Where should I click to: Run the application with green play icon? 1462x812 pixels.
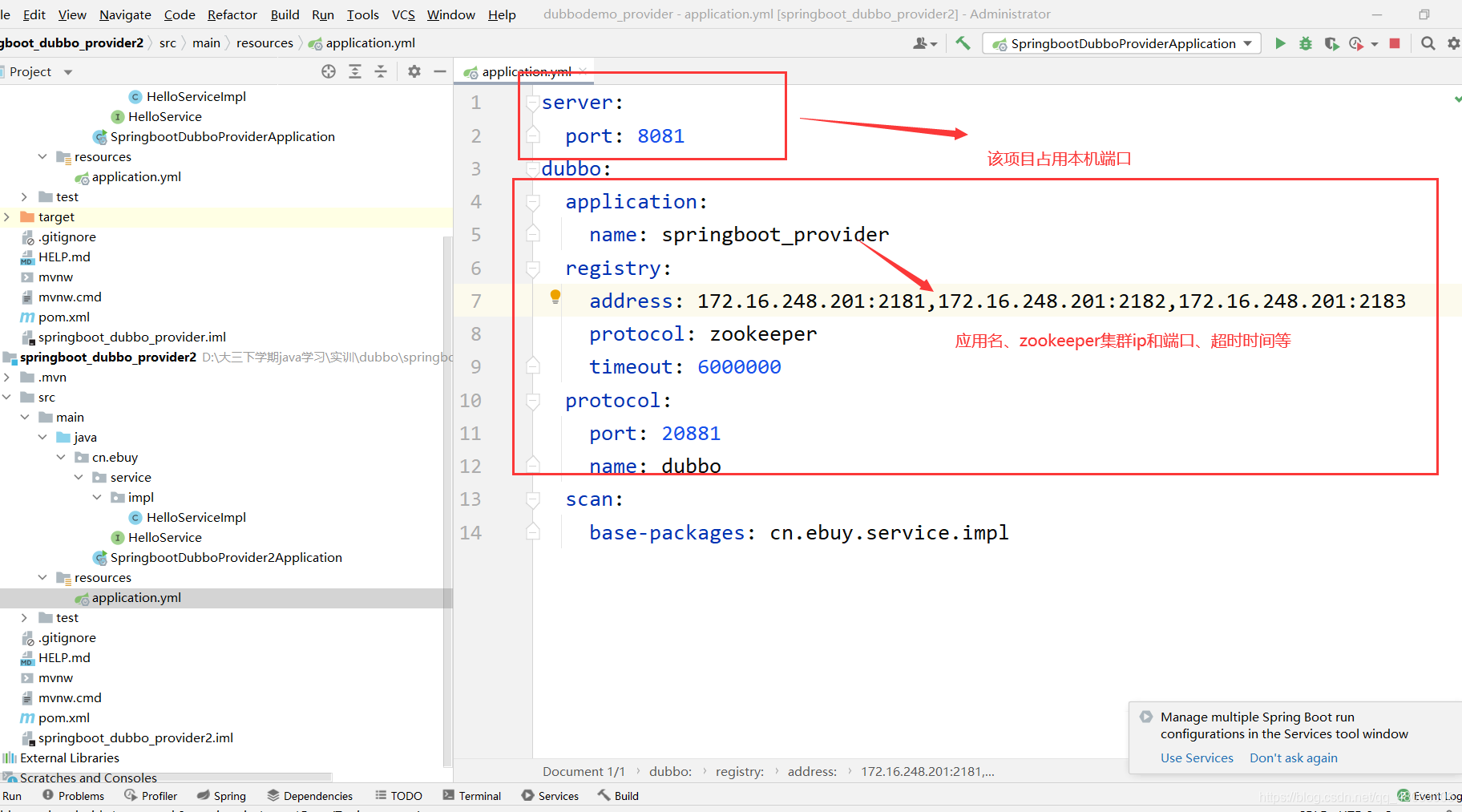tap(1280, 43)
